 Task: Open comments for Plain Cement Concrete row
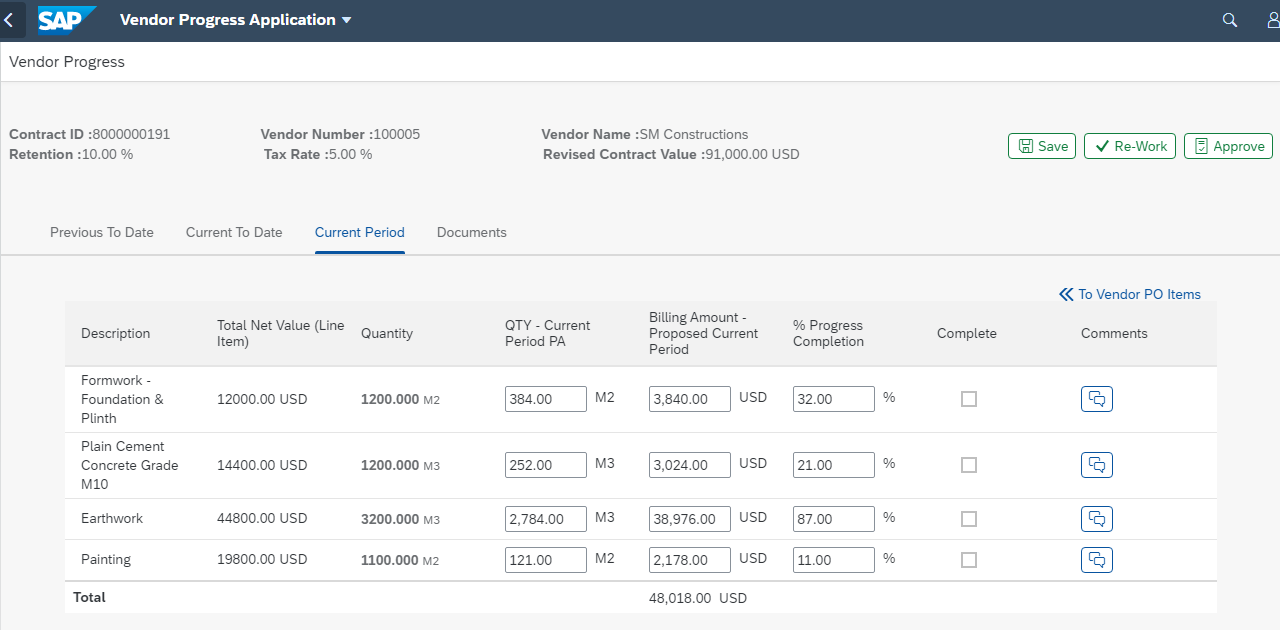(x=1096, y=465)
